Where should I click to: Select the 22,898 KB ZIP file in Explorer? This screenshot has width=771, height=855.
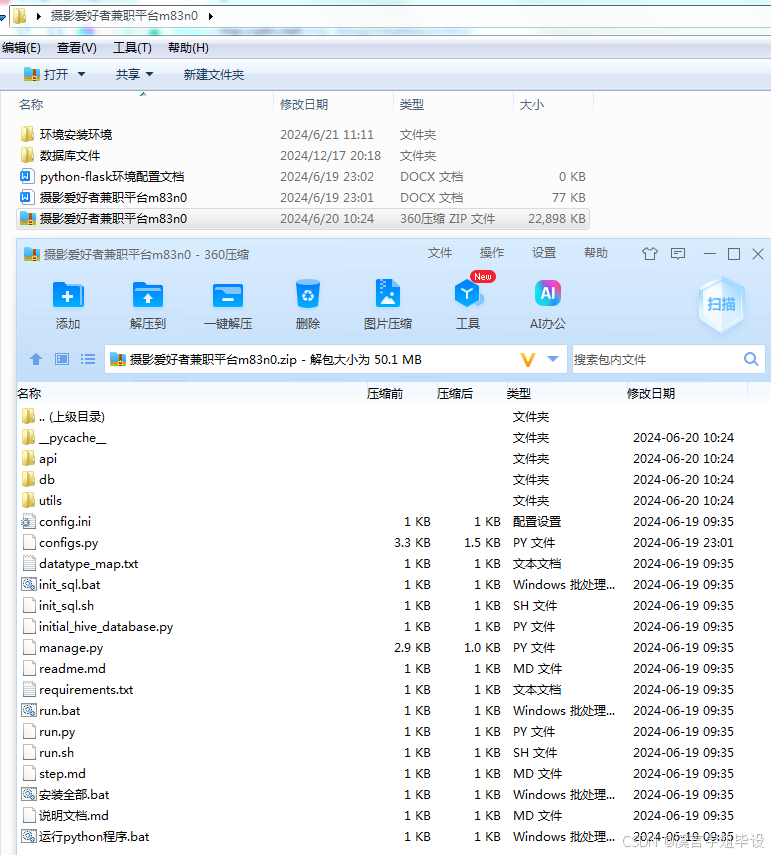[x=303, y=219]
